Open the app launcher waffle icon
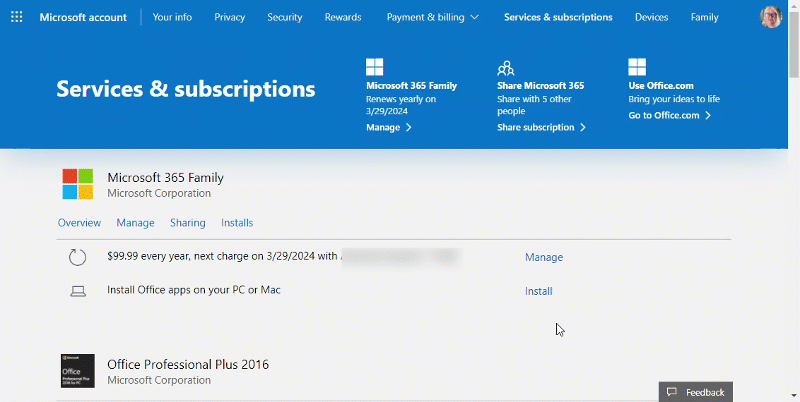This screenshot has height=402, width=800. (16, 17)
